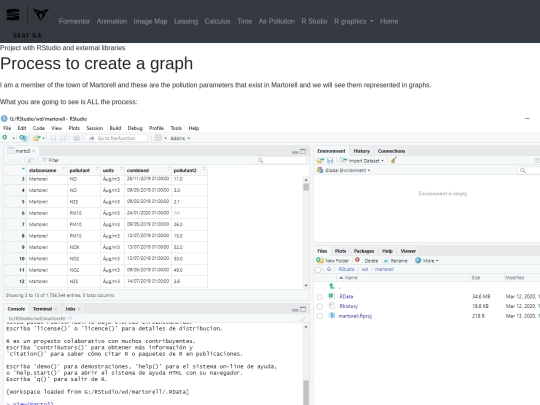Click the Delete button in Files pane
The width and height of the screenshot is (540, 405).
click(x=371, y=261)
